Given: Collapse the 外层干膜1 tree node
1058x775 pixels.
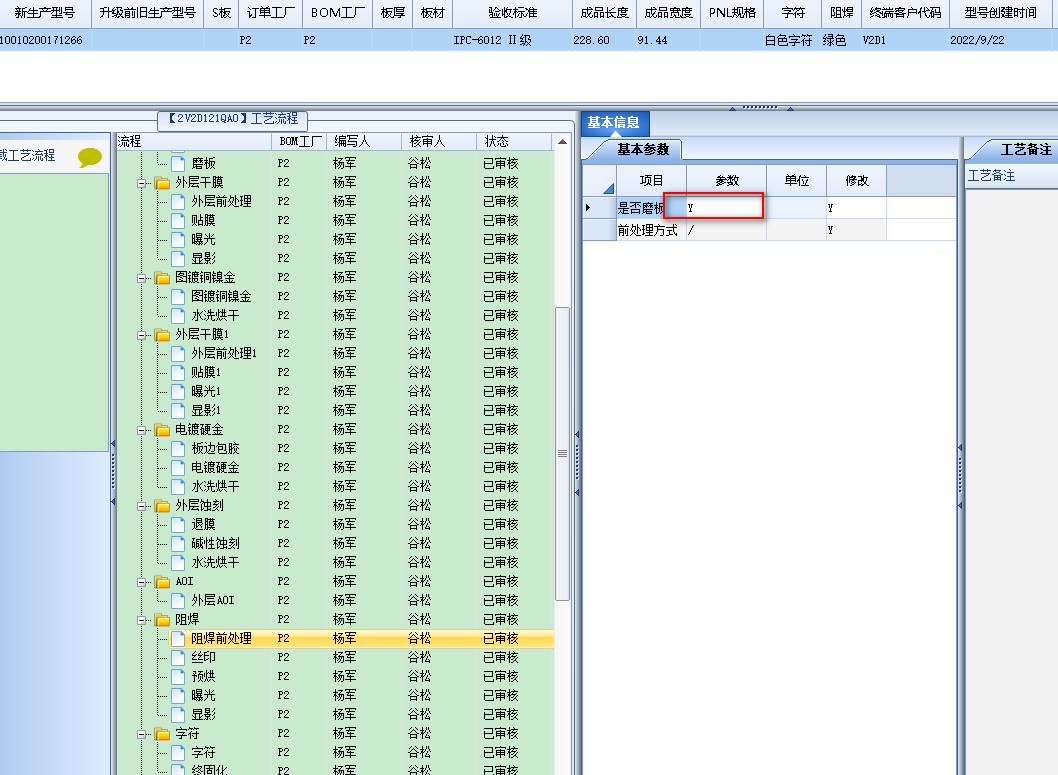Looking at the screenshot, I should 142,335.
